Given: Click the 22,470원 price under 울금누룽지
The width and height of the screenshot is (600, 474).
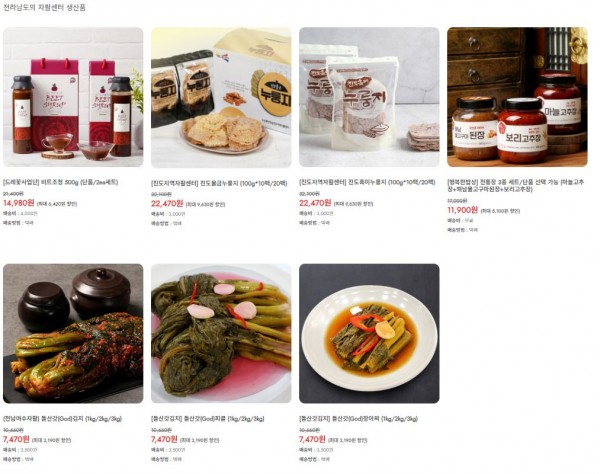Looking at the screenshot, I should pyautogui.click(x=167, y=204).
